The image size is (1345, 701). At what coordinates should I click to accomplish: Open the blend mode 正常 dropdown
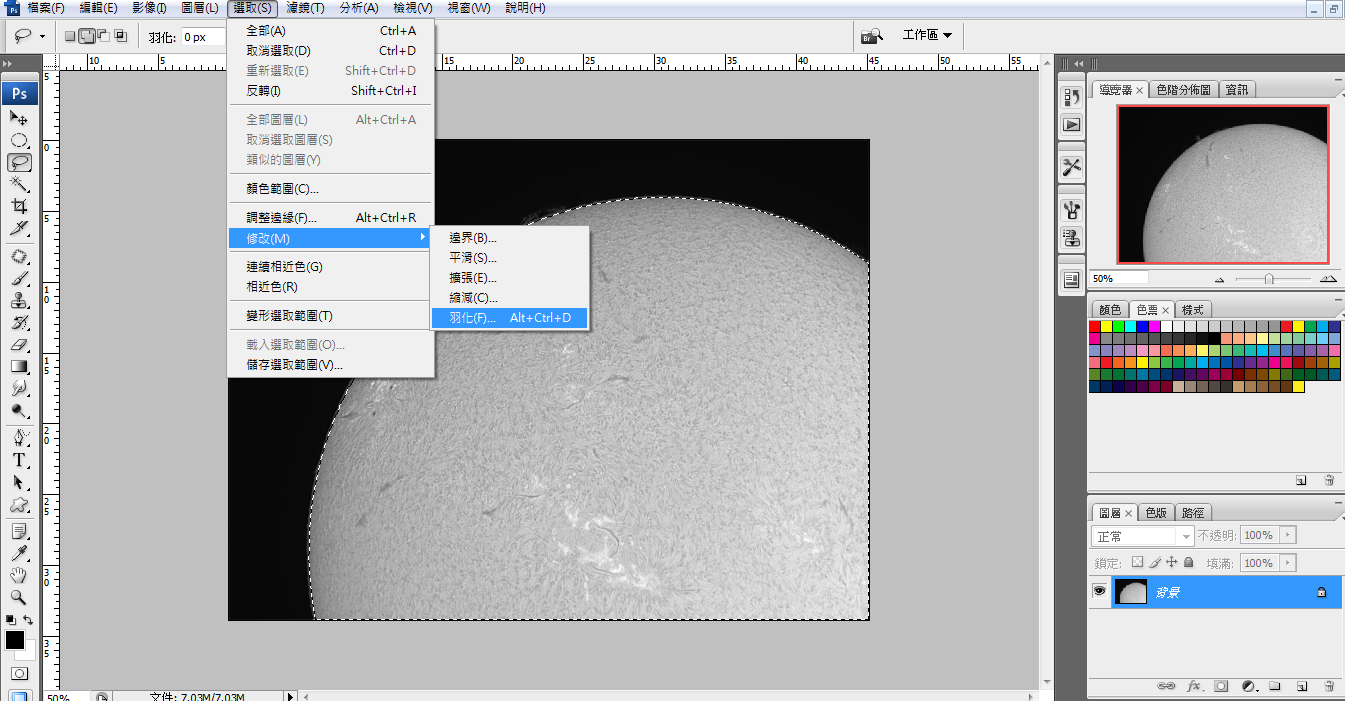(1142, 536)
